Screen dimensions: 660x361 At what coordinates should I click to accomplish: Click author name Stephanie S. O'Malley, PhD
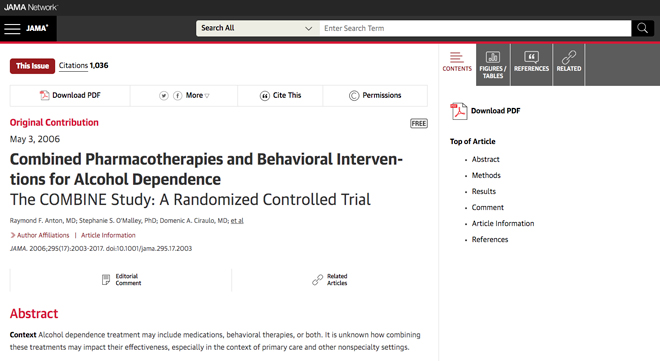pos(118,220)
